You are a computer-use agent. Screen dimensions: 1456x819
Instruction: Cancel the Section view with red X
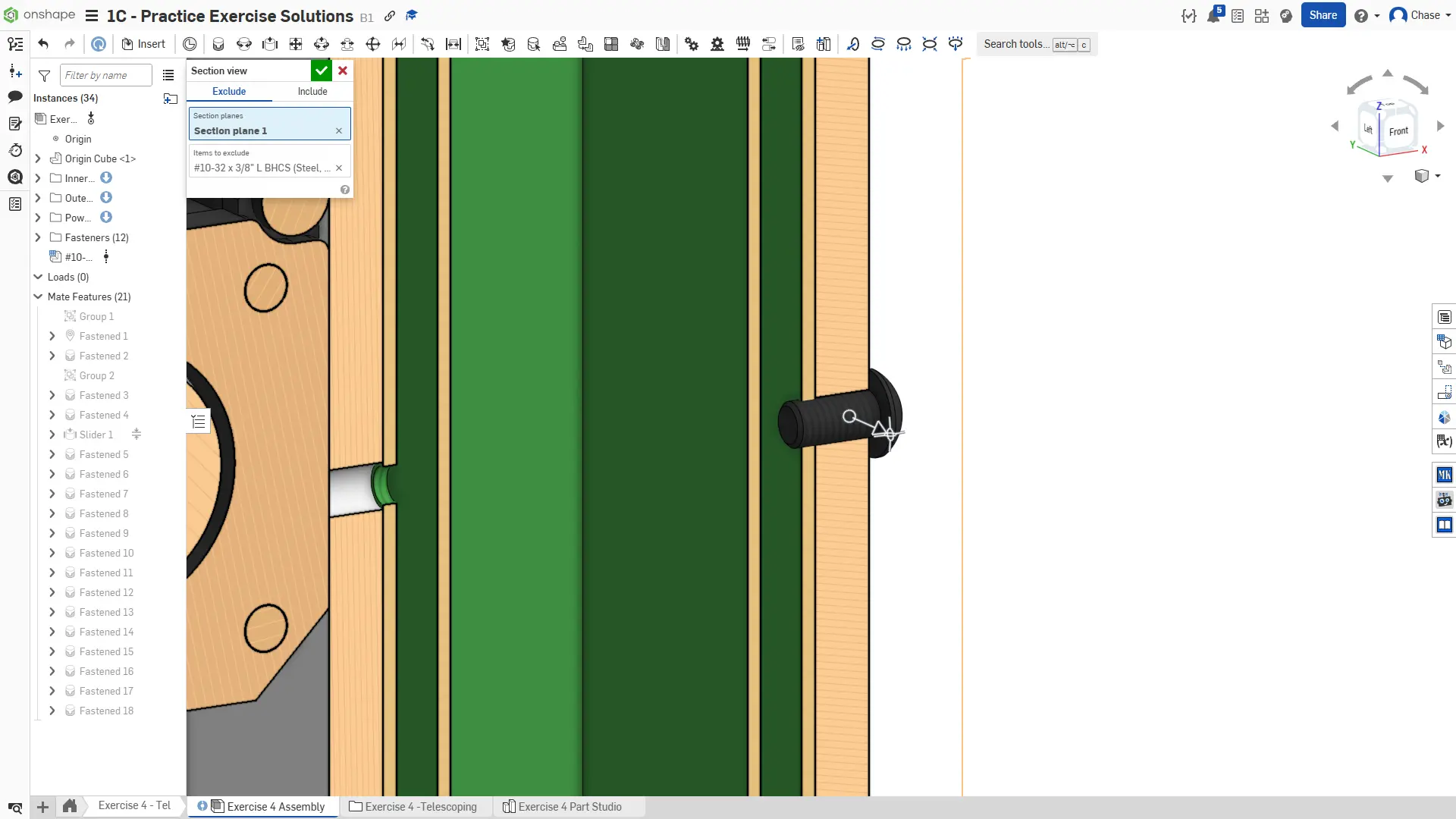pos(343,71)
